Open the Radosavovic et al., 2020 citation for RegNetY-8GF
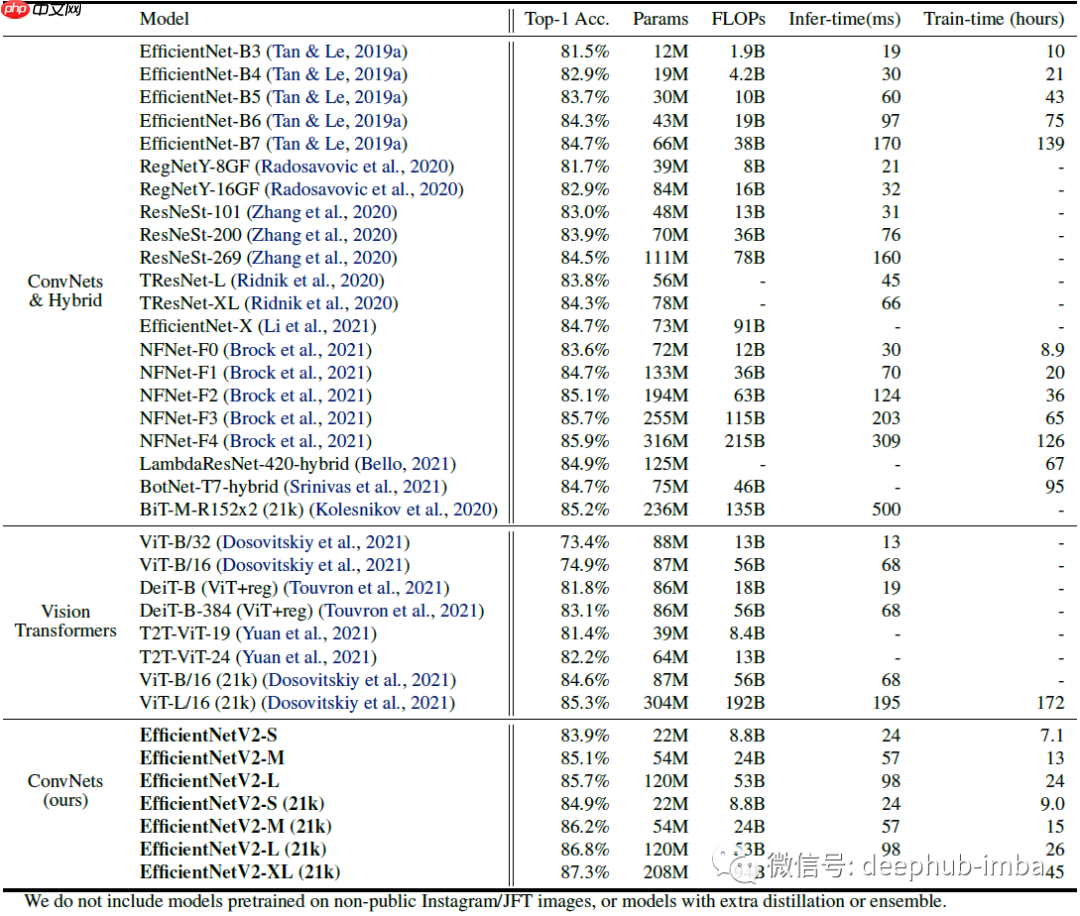 point(354,167)
